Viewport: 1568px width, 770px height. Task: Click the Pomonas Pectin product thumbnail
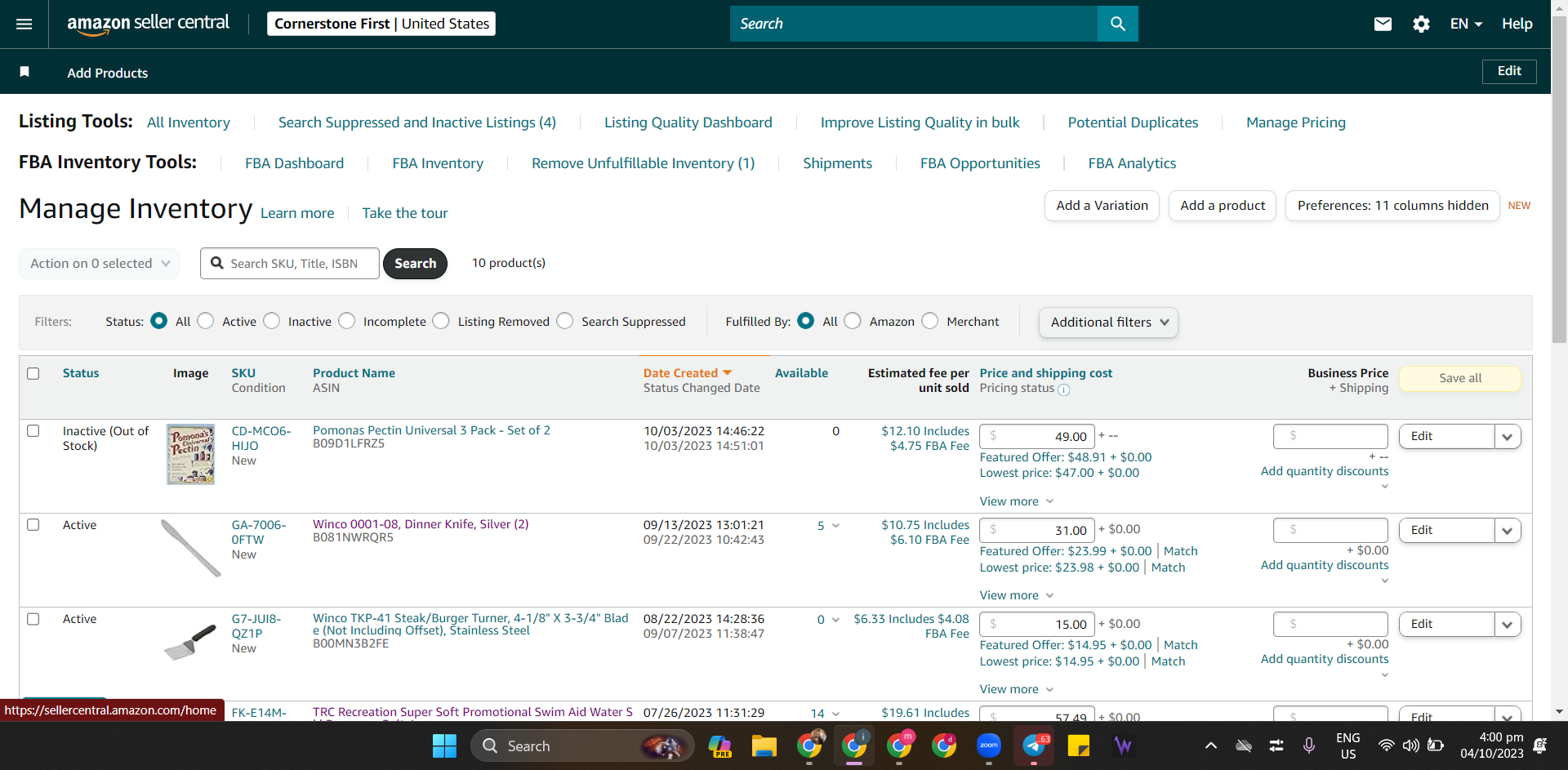point(190,454)
